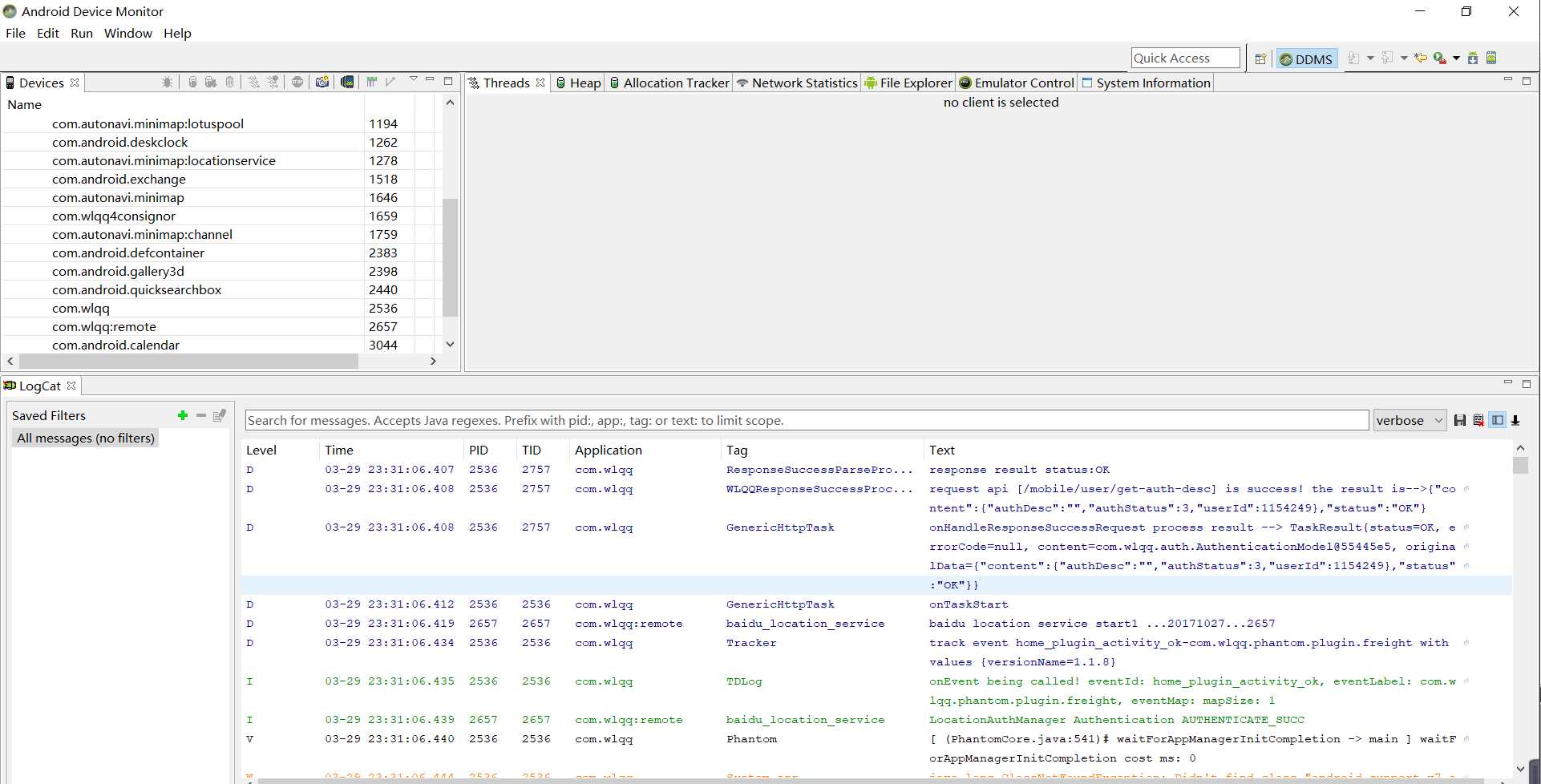This screenshot has width=1541, height=784.
Task: Select com.wlqq process in Devices
Action: (x=221, y=308)
